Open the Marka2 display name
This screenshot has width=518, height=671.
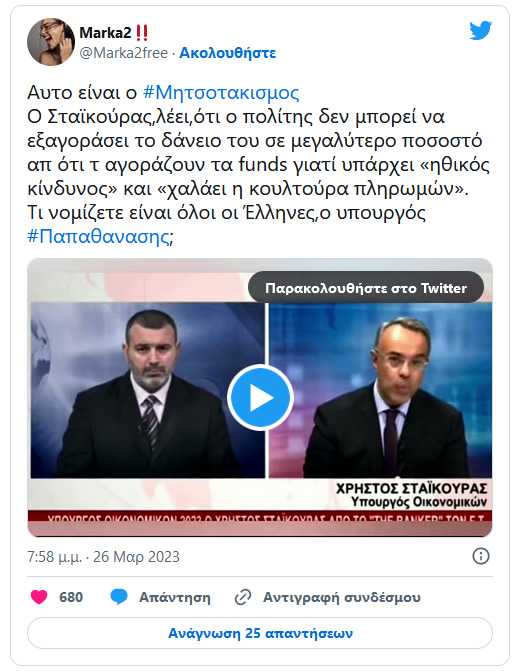(105, 33)
